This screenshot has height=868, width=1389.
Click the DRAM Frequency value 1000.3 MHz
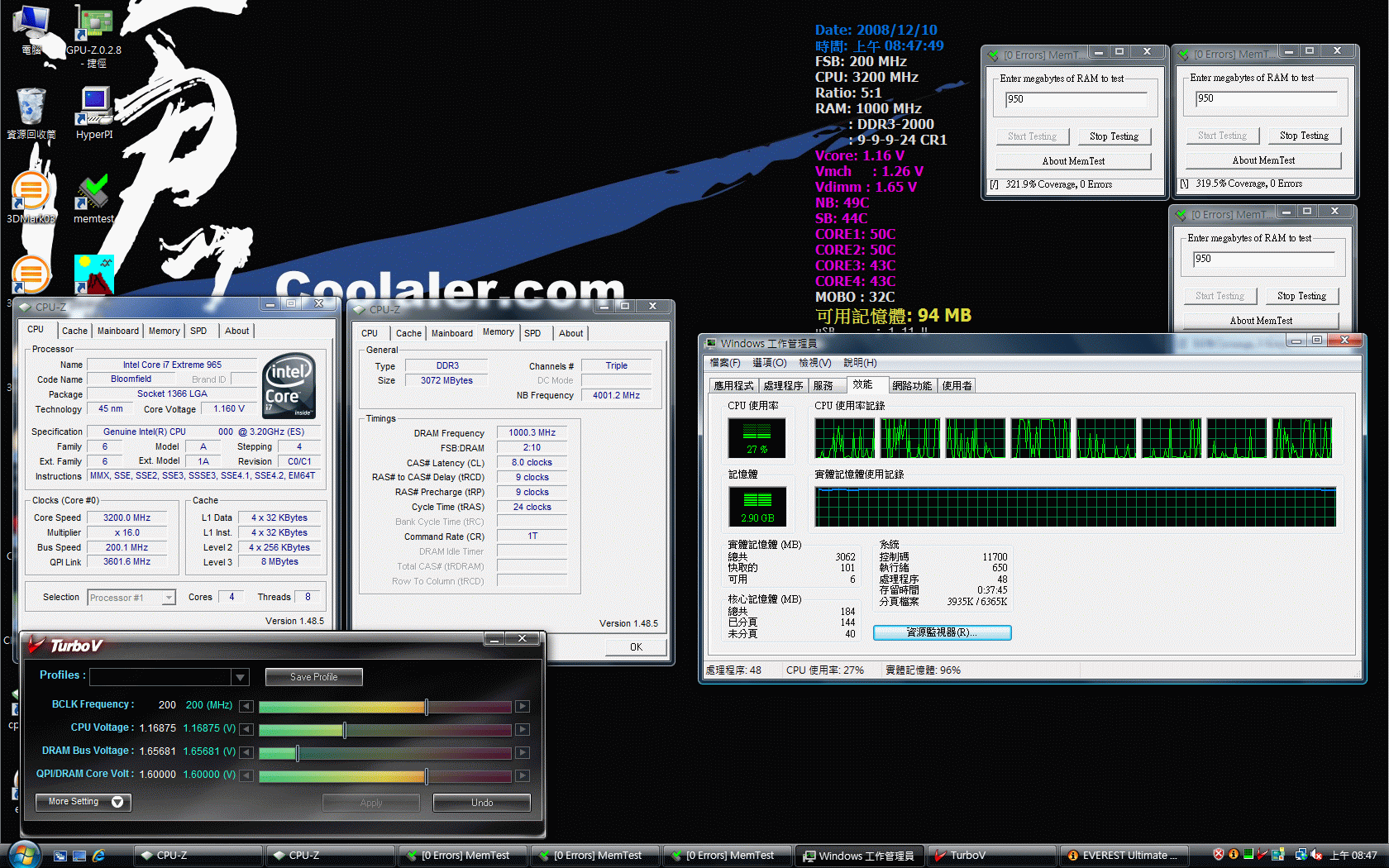coord(532,432)
